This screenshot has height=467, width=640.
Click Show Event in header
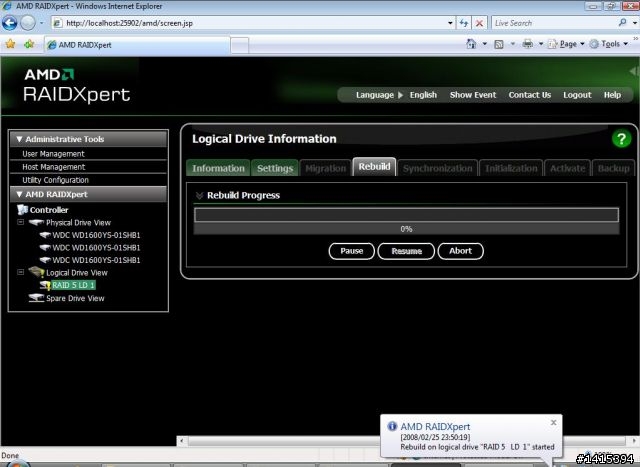[473, 95]
